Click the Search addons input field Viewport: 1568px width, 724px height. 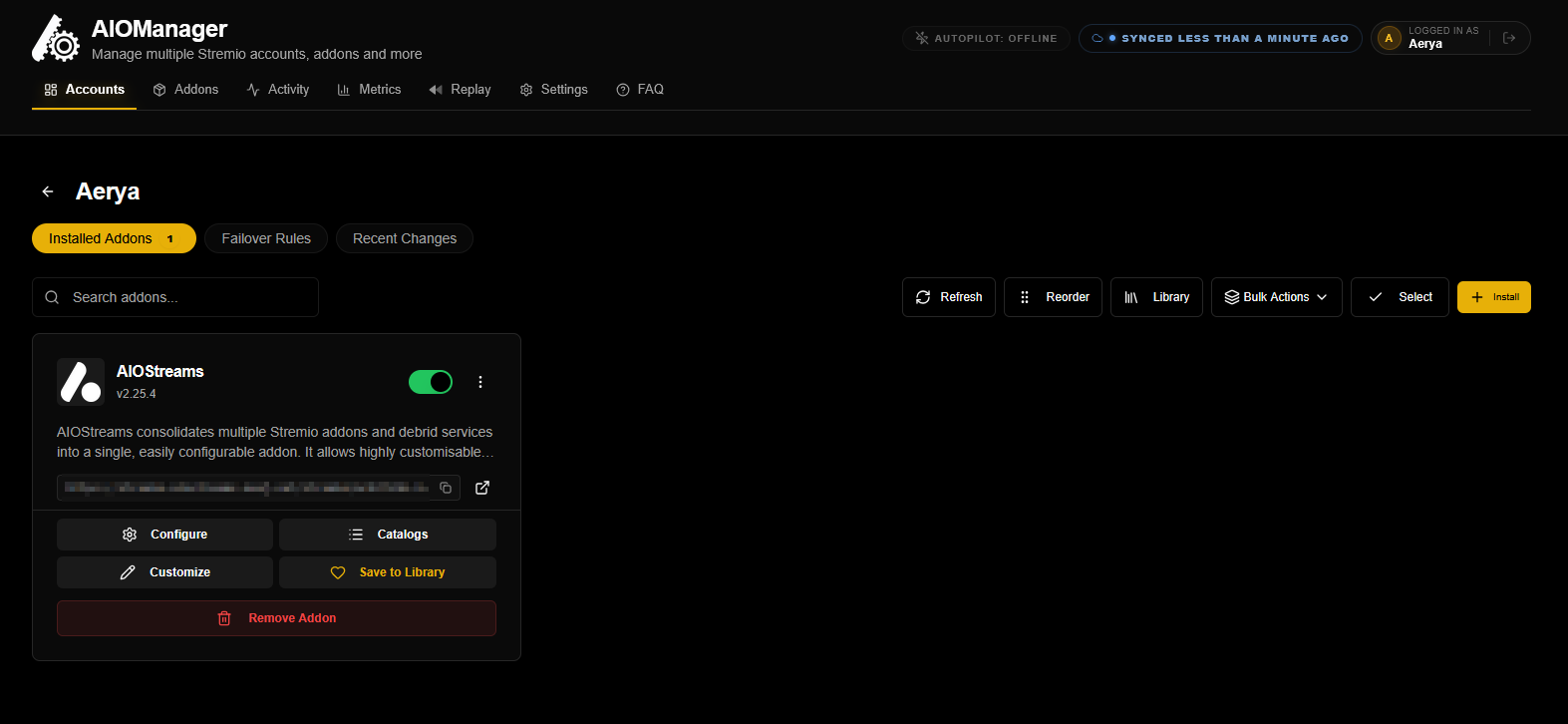(175, 297)
